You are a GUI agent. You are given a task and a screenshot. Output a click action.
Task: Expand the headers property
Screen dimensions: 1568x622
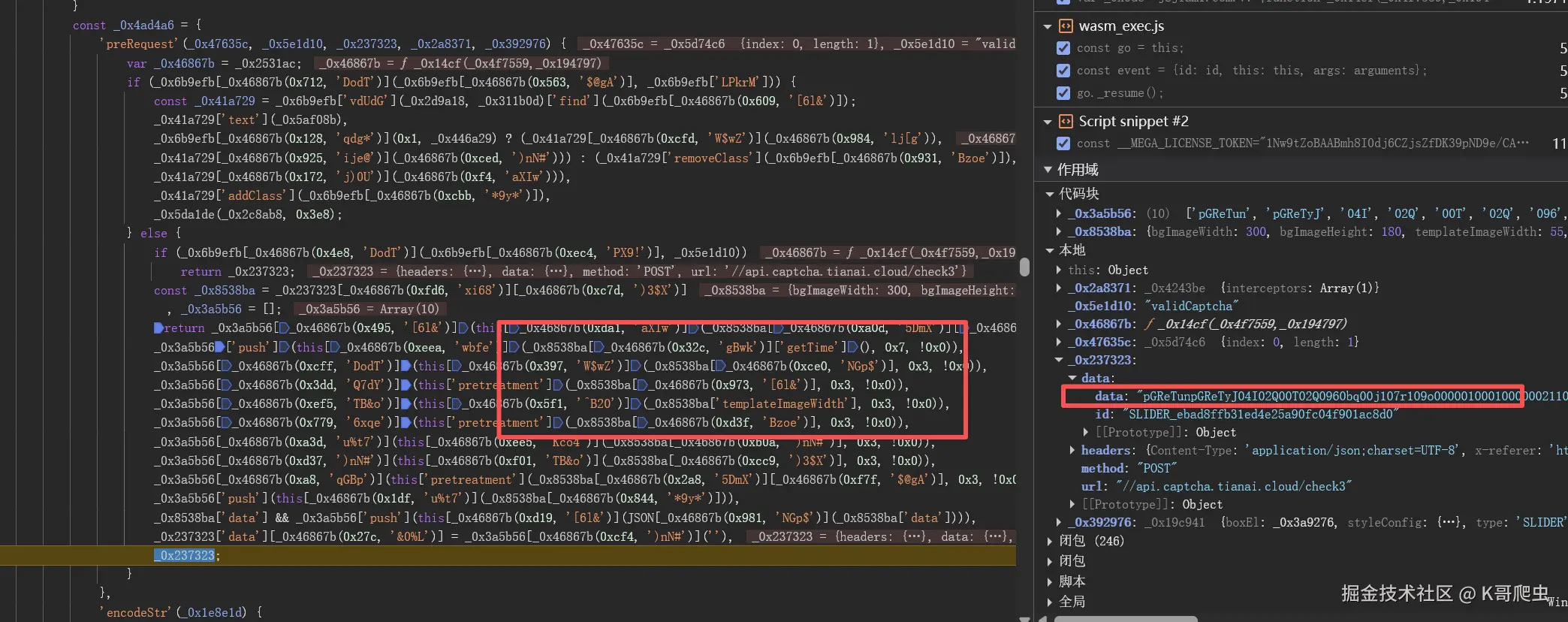[x=1072, y=450]
